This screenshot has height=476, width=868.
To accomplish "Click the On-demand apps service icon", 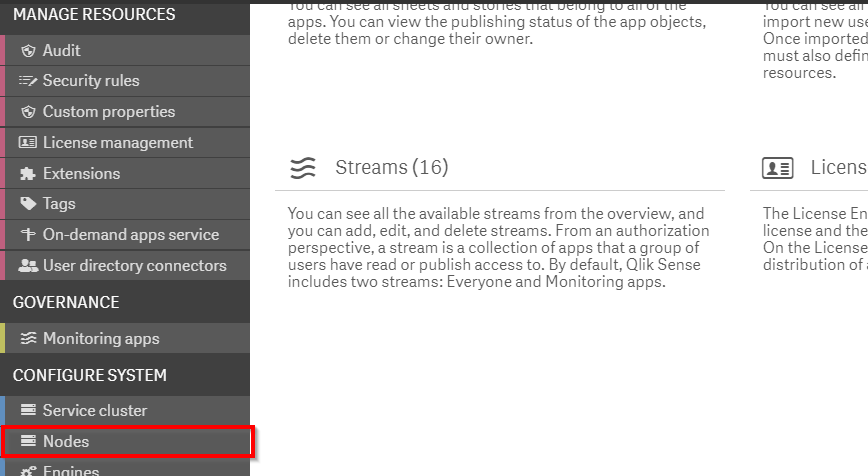I will pyautogui.click(x=28, y=235).
